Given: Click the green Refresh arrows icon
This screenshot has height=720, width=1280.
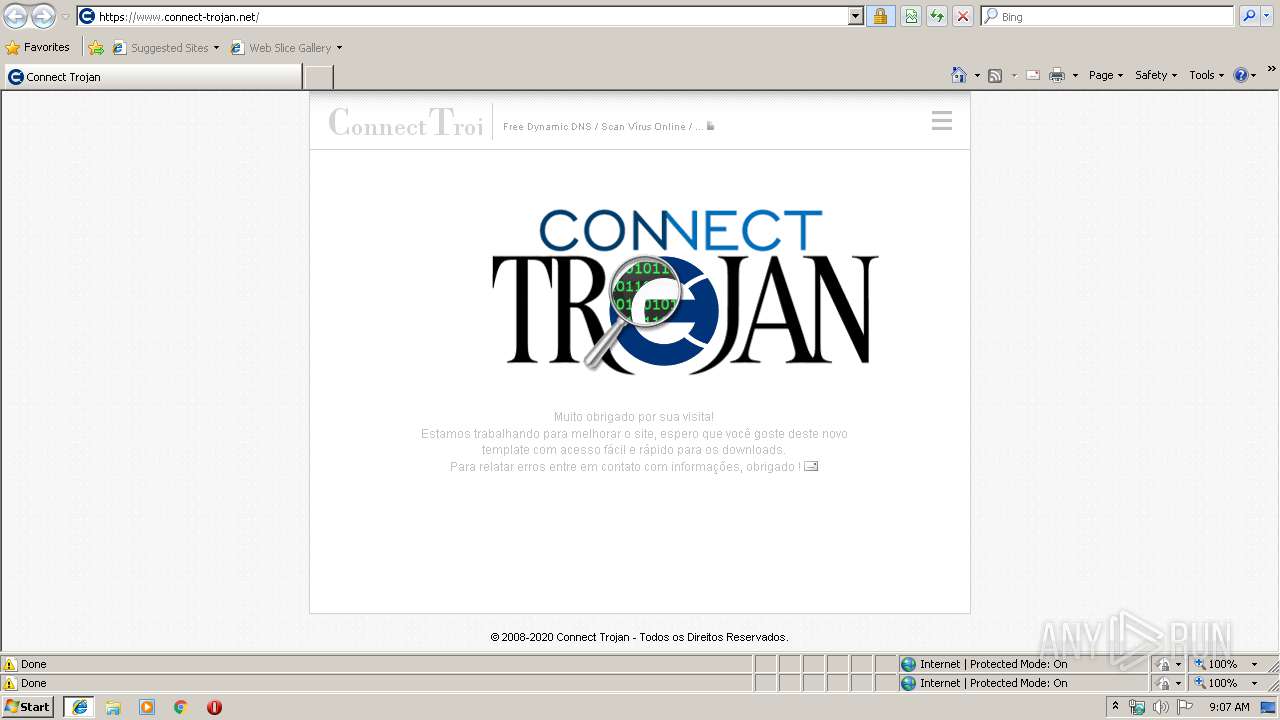Looking at the screenshot, I should pos(937,16).
